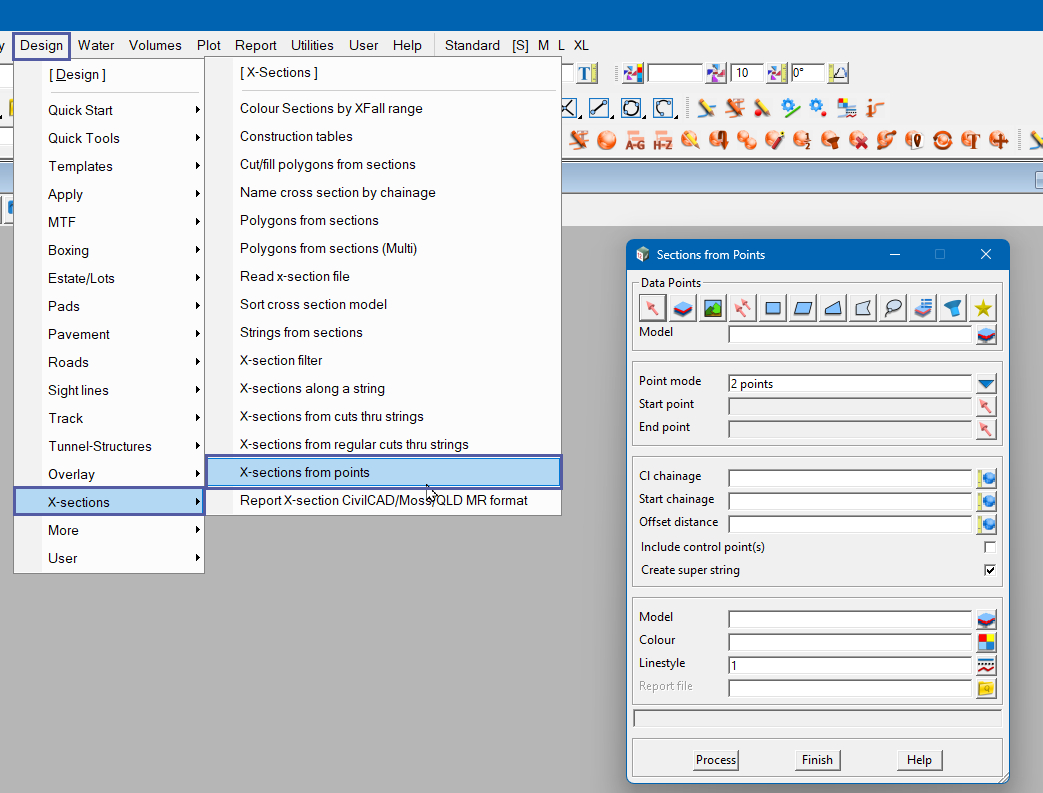The height and width of the screenshot is (793, 1043).
Task: Click the star favourites icon in Data Points
Action: 984,308
